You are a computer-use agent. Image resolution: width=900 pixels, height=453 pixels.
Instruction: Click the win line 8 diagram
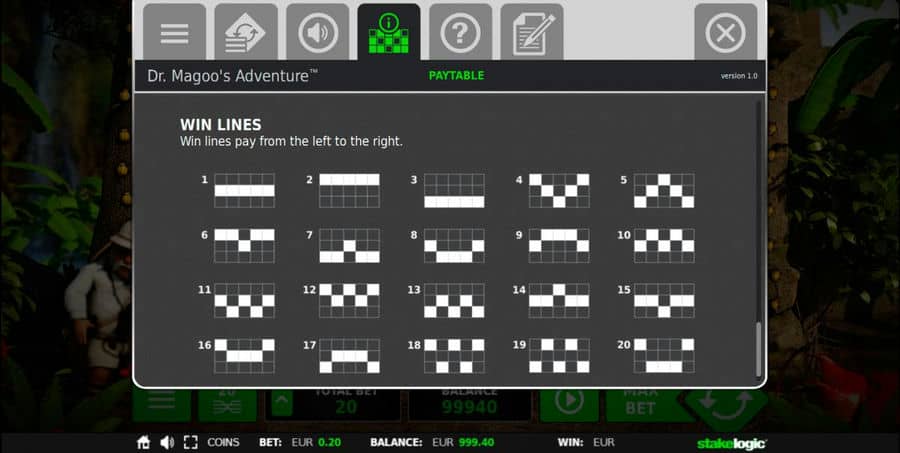point(455,246)
